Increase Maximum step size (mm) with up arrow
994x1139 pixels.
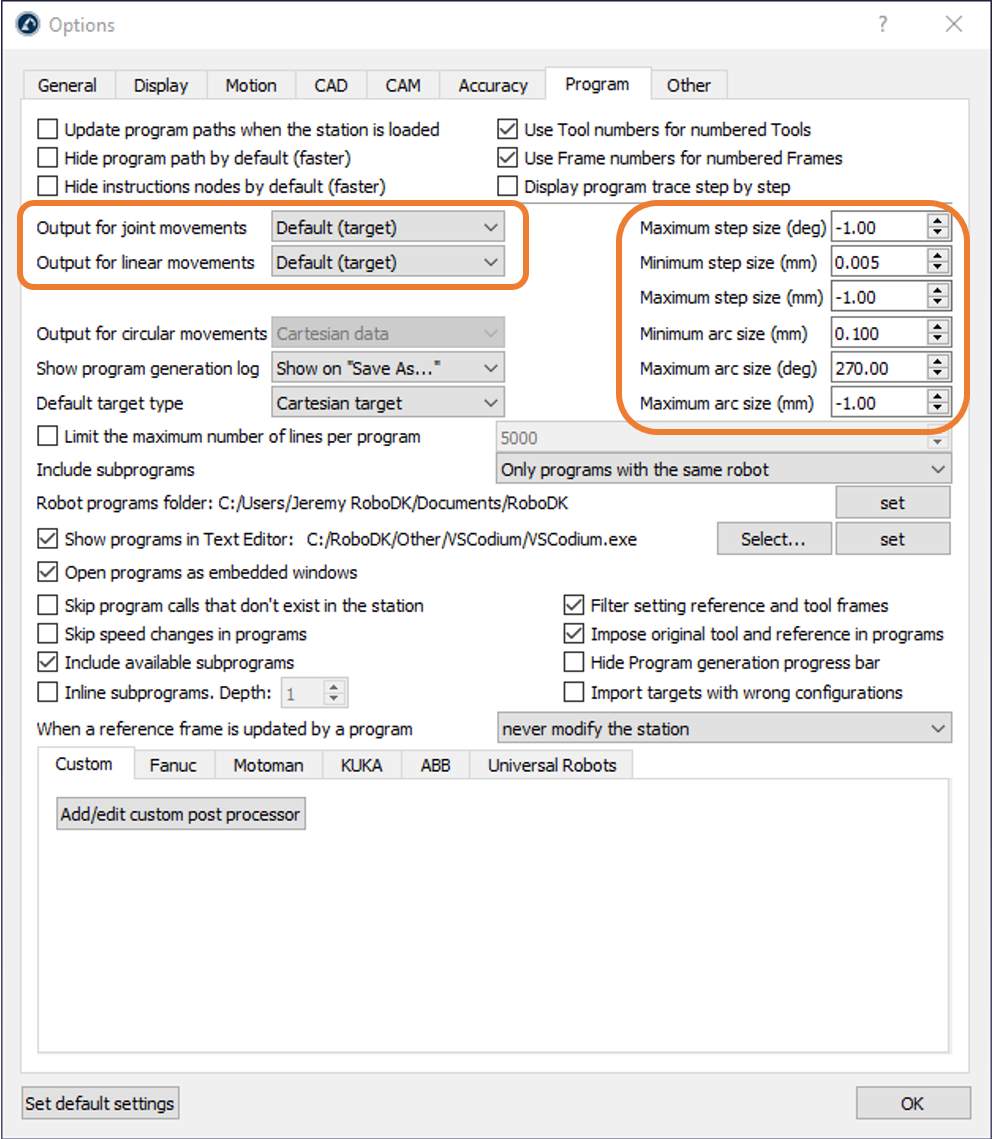[x=938, y=291]
